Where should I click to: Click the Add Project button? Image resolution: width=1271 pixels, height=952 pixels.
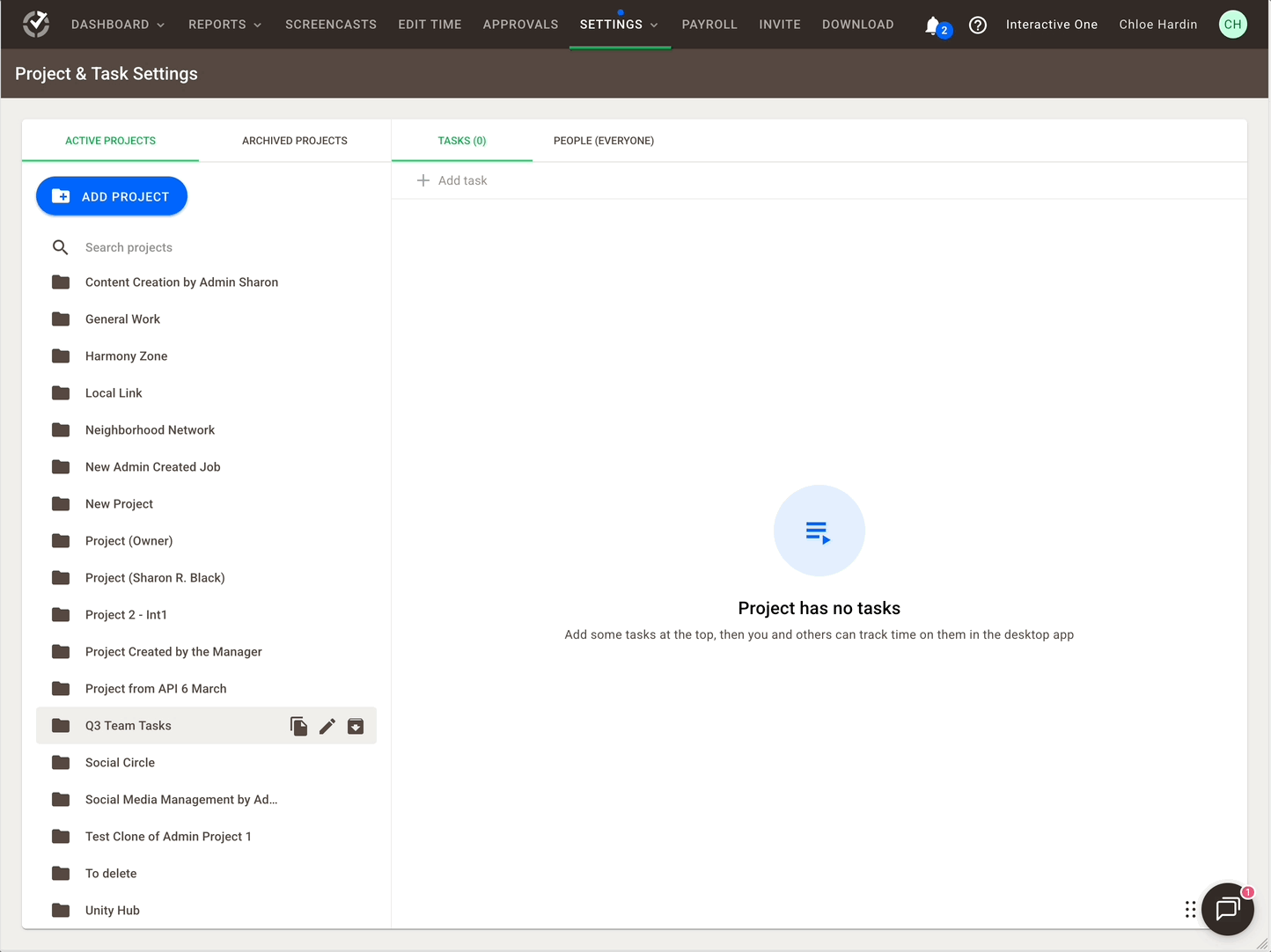click(x=112, y=196)
